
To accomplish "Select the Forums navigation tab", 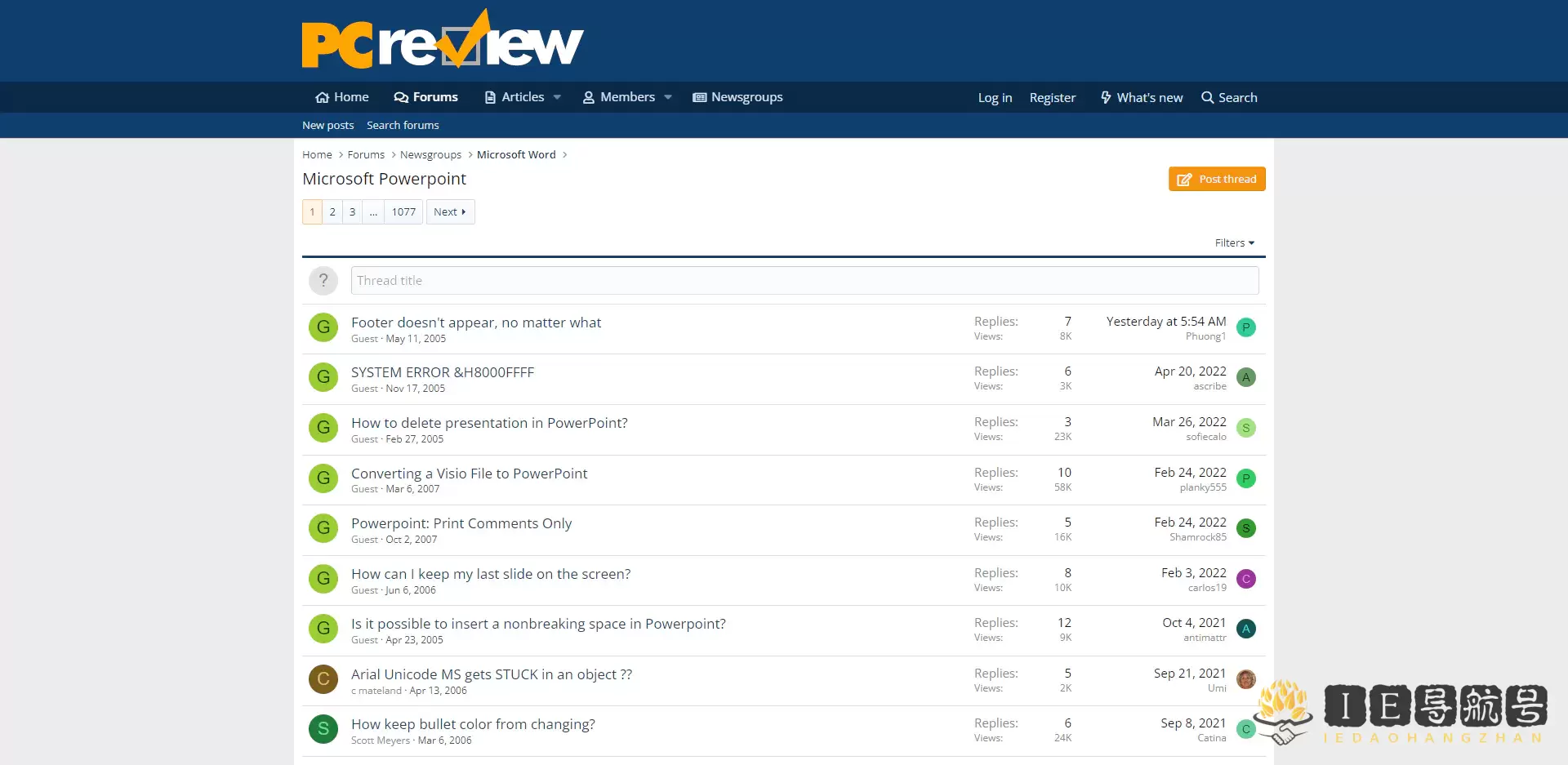I will point(425,97).
